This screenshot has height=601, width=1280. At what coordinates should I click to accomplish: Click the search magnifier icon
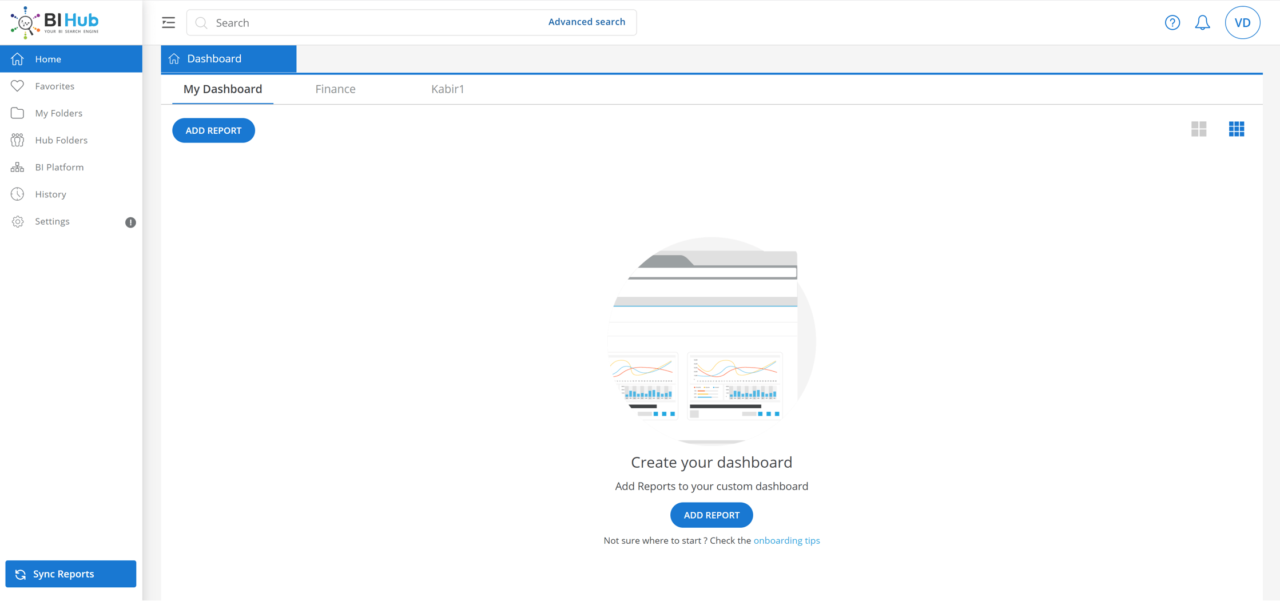pyautogui.click(x=201, y=22)
